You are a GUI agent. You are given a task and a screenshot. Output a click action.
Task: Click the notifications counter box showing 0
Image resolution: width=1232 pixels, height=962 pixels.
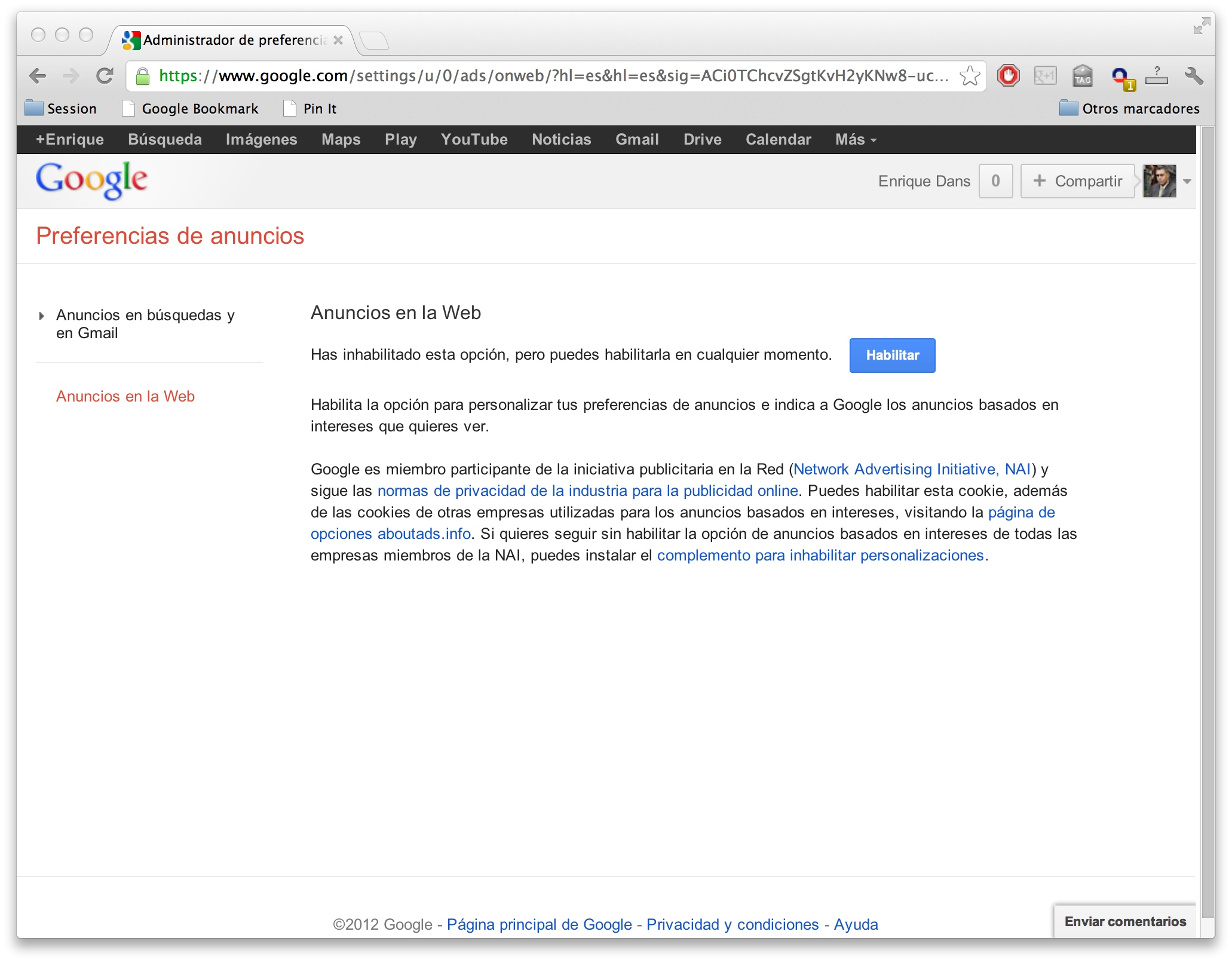coord(995,181)
